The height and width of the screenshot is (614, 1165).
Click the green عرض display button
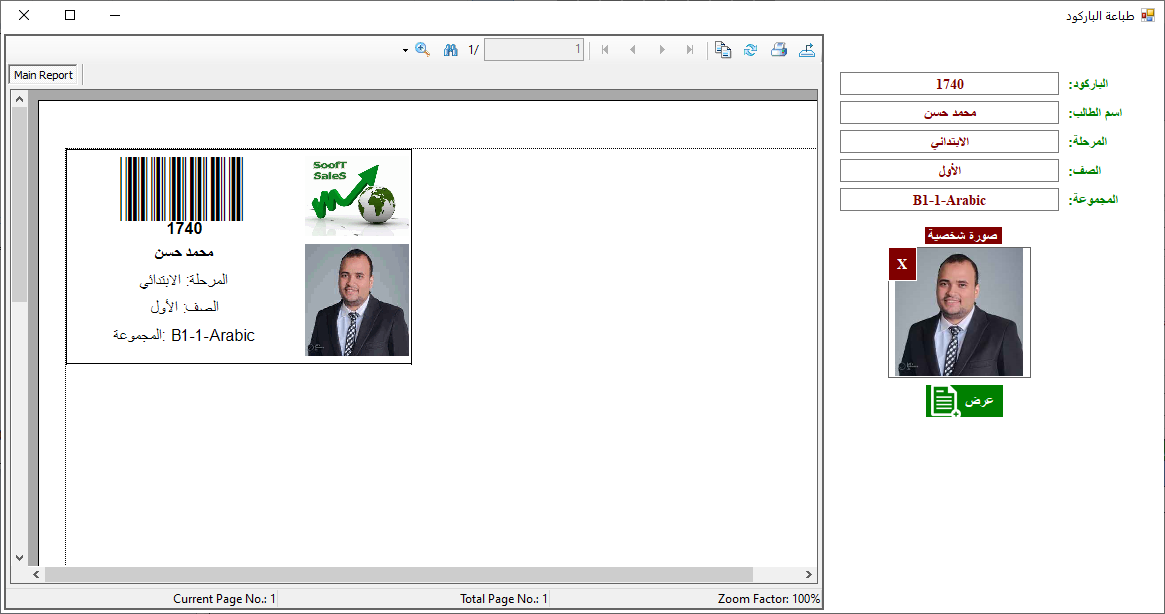pos(964,401)
